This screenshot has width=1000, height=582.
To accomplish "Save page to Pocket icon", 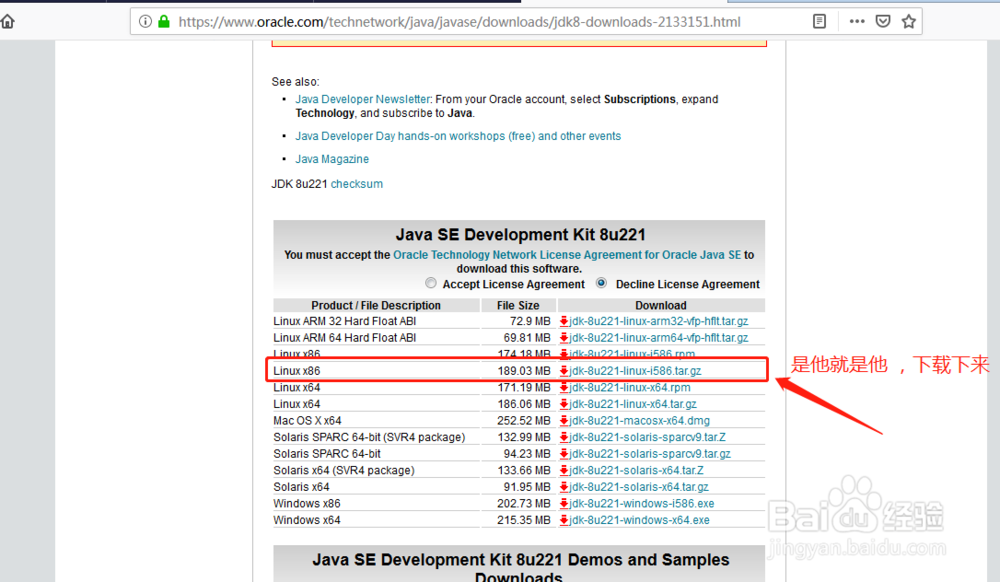I will [x=883, y=22].
